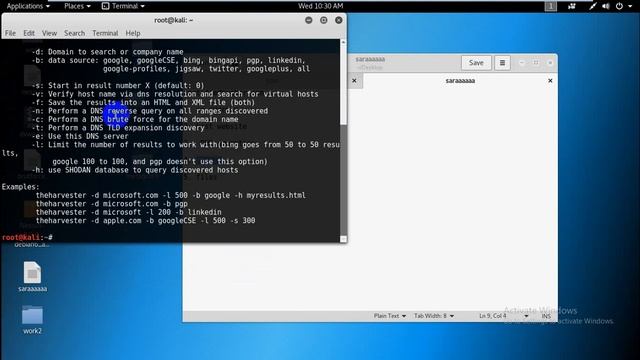Open Tab Width: 8 dropdown

[x=433, y=316]
